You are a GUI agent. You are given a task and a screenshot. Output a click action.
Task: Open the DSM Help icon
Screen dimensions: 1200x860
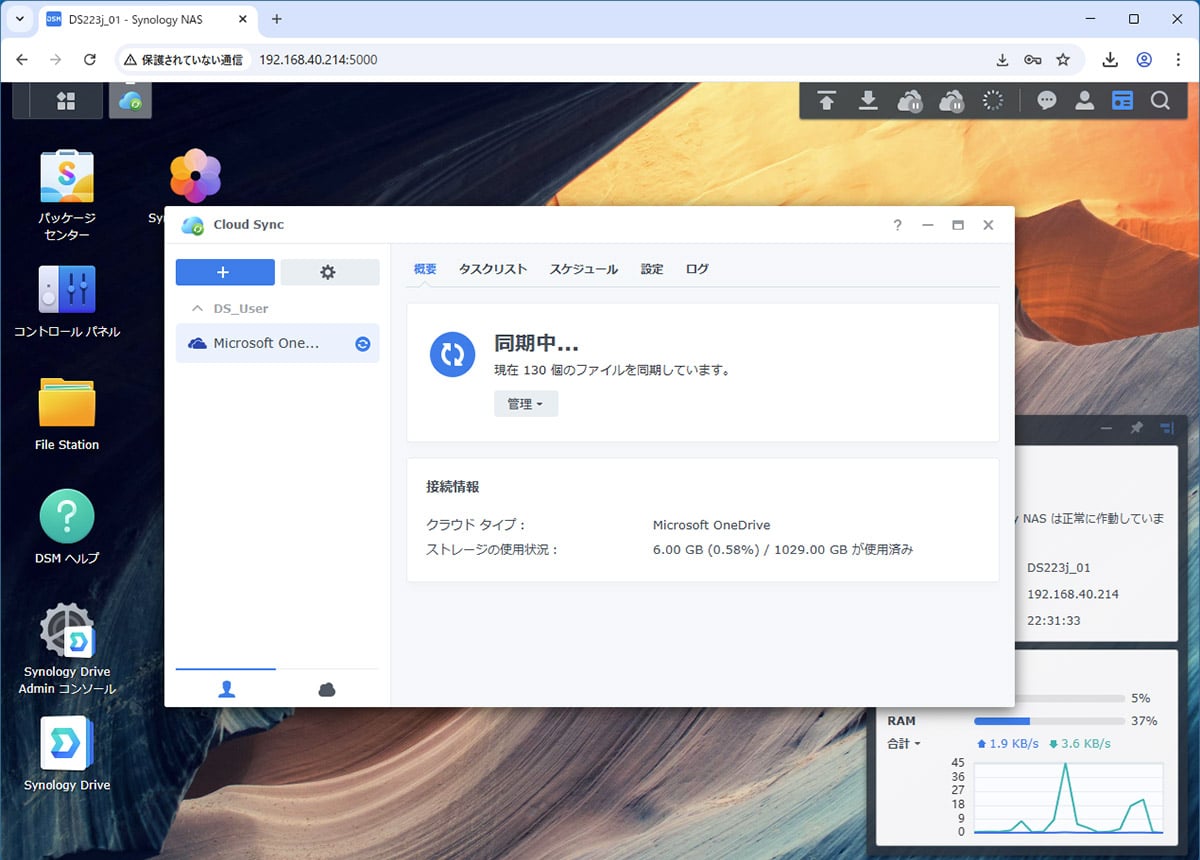pos(67,517)
